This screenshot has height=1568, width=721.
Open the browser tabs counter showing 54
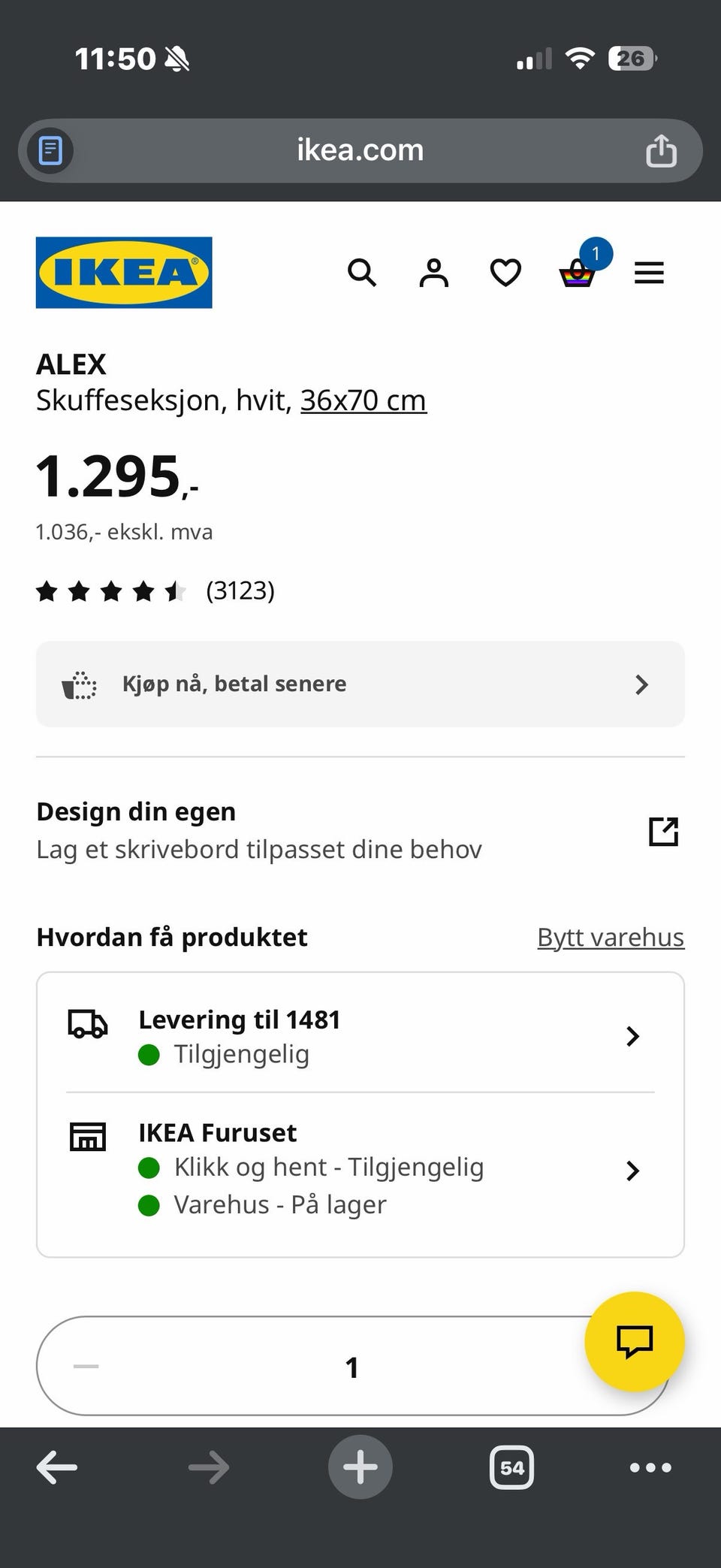pos(511,1467)
